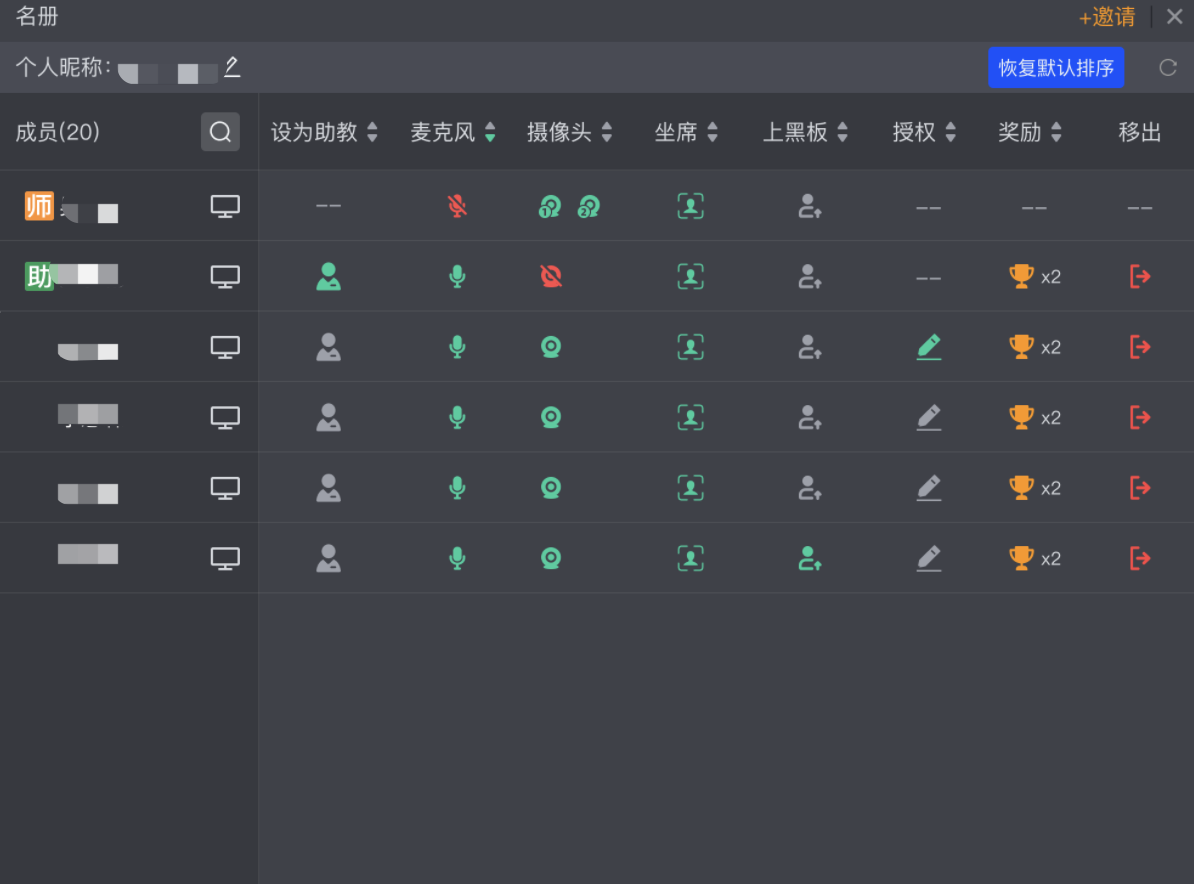Click seat icon in the teacher row
Image resolution: width=1194 pixels, height=884 pixels.
click(690, 206)
